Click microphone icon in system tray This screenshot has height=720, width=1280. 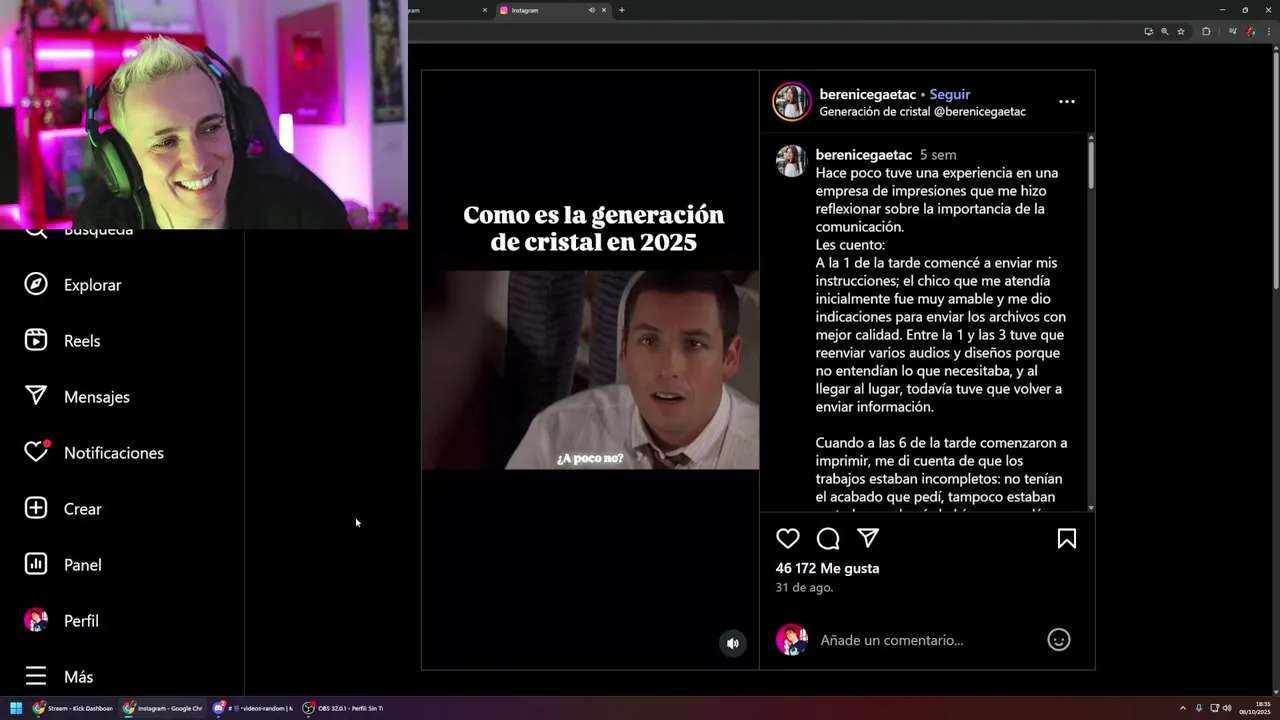pyautogui.click(x=1199, y=708)
